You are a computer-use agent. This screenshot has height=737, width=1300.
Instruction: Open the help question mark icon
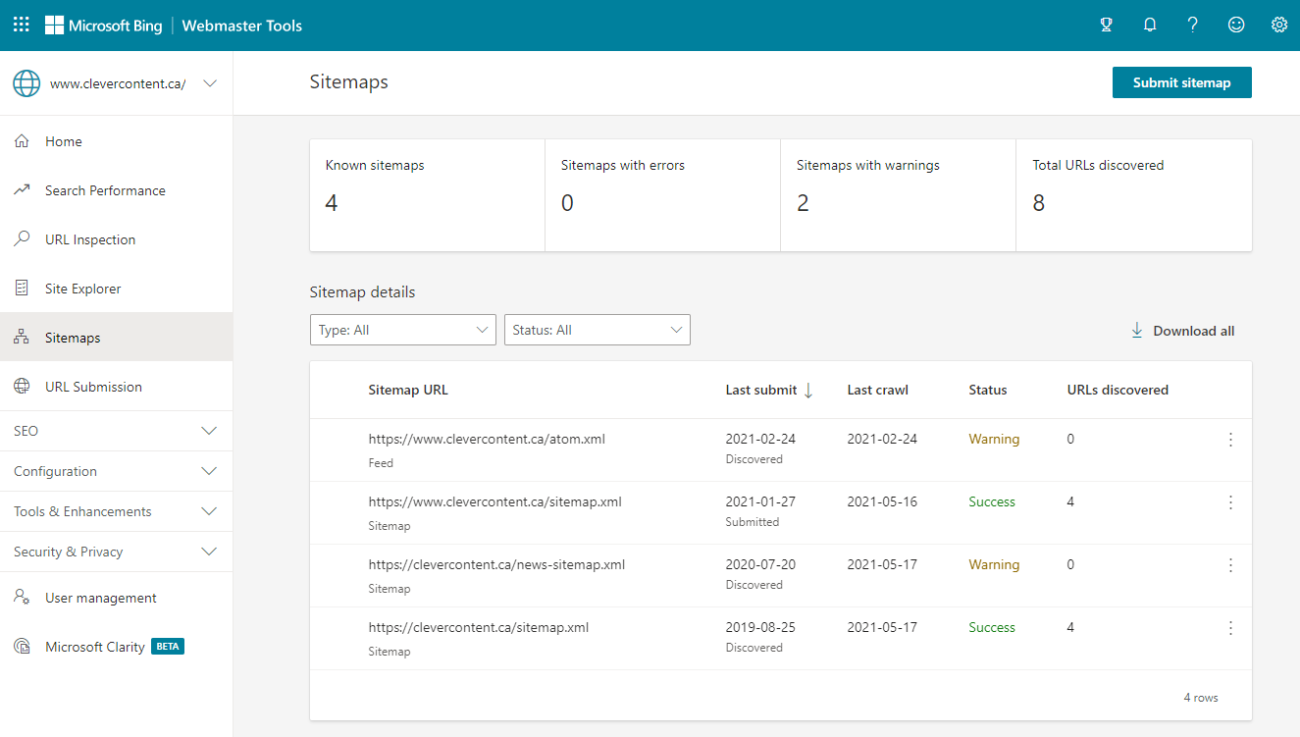(1193, 25)
